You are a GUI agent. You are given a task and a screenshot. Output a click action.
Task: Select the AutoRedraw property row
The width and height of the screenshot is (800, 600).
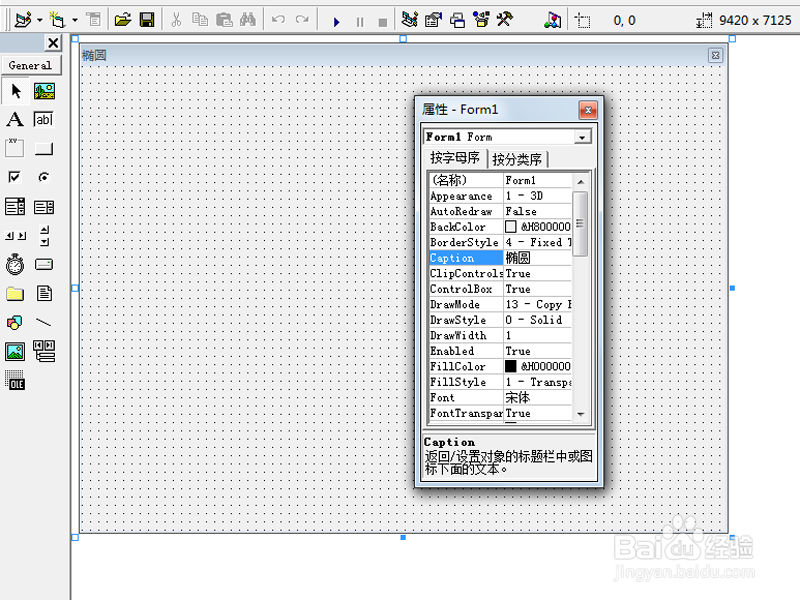[501, 211]
